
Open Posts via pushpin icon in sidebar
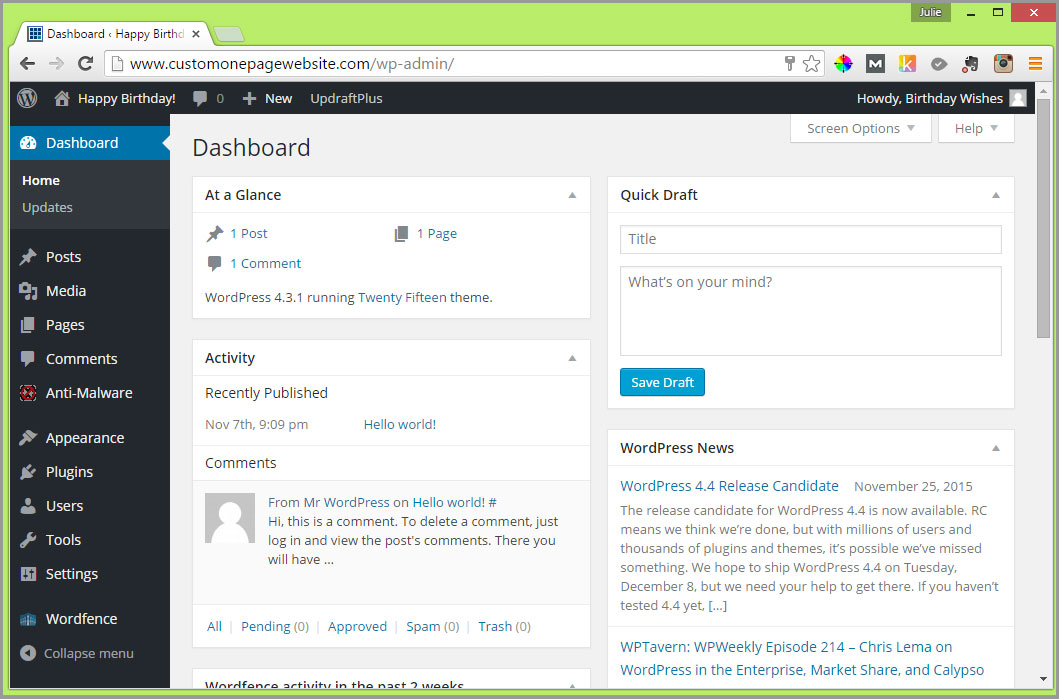tap(28, 257)
